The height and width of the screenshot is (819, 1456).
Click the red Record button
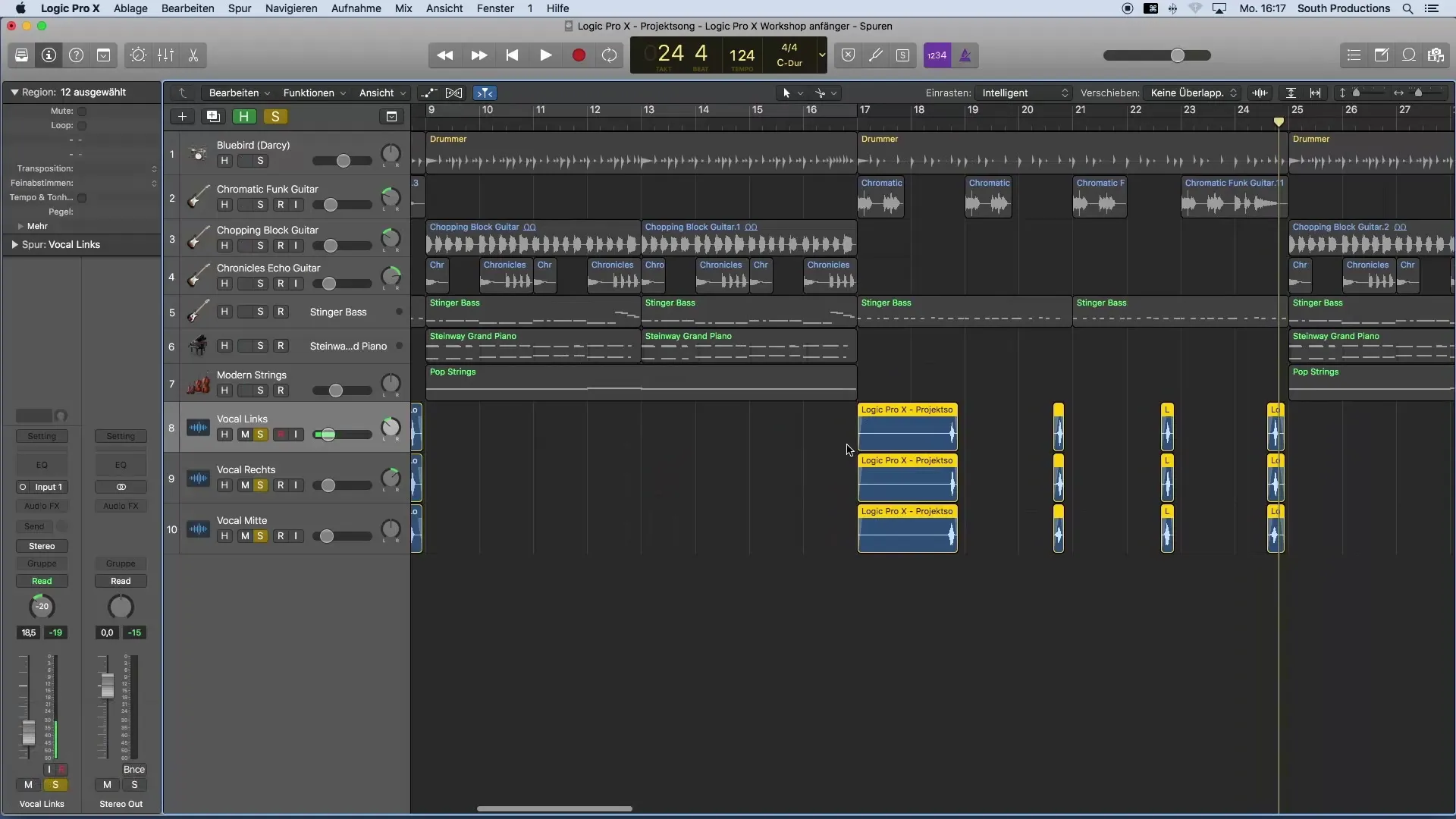[x=579, y=55]
